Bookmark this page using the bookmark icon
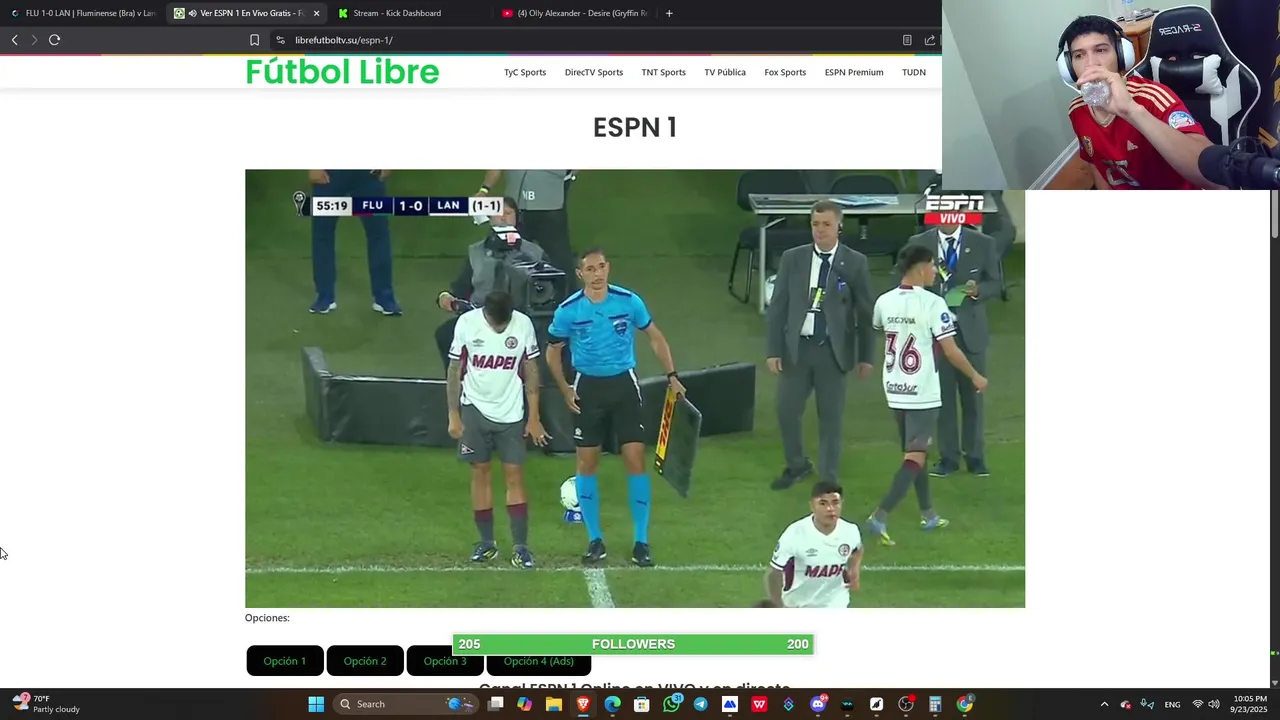The width and height of the screenshot is (1280, 720). pos(254,40)
